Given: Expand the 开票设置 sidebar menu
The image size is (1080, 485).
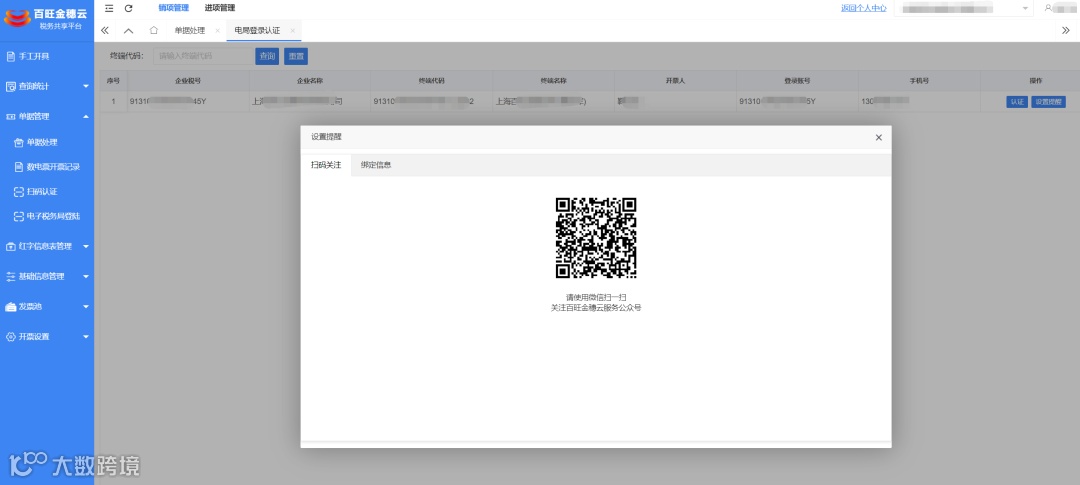Looking at the screenshot, I should [47, 337].
